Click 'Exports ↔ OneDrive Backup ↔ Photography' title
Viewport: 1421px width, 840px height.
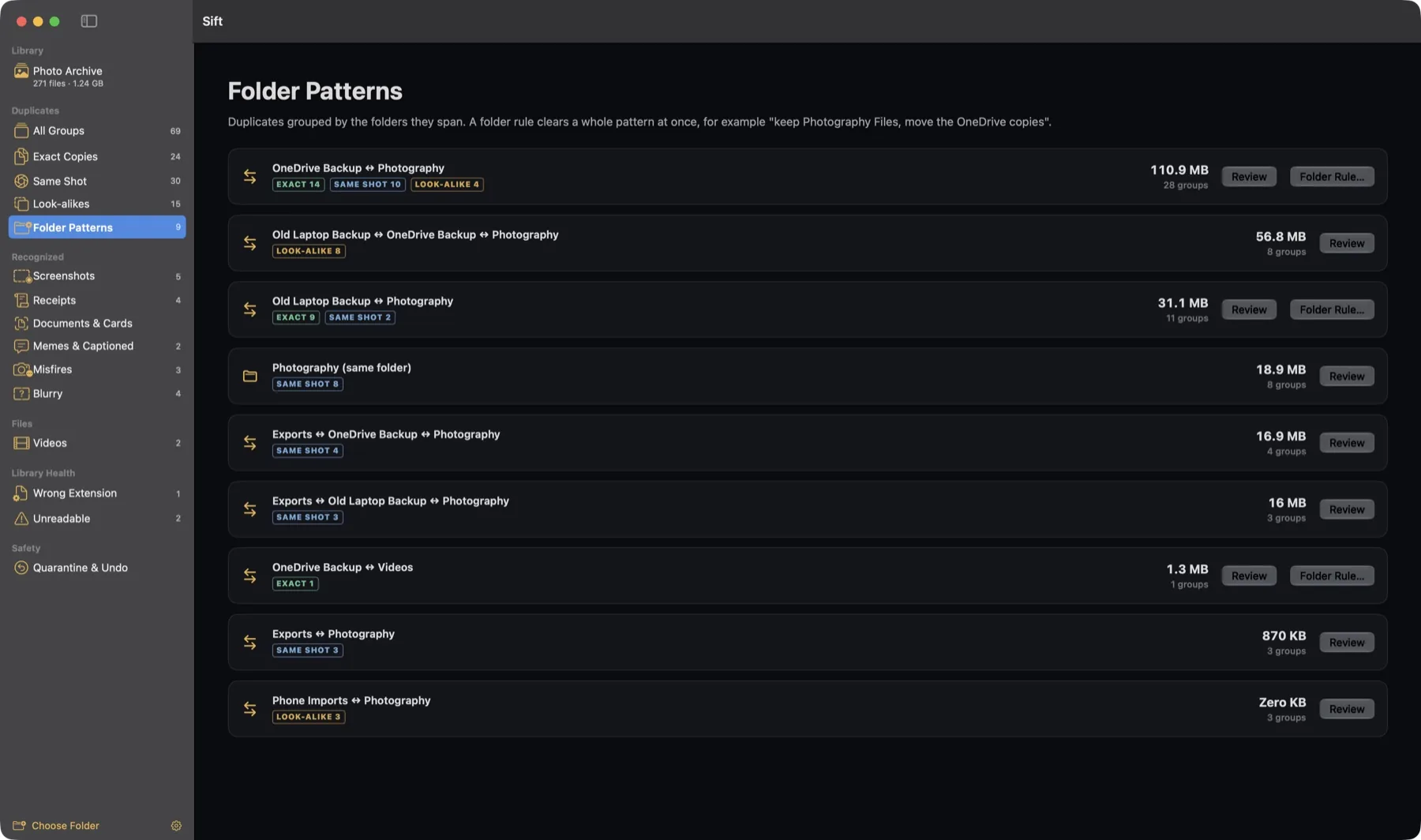[386, 435]
